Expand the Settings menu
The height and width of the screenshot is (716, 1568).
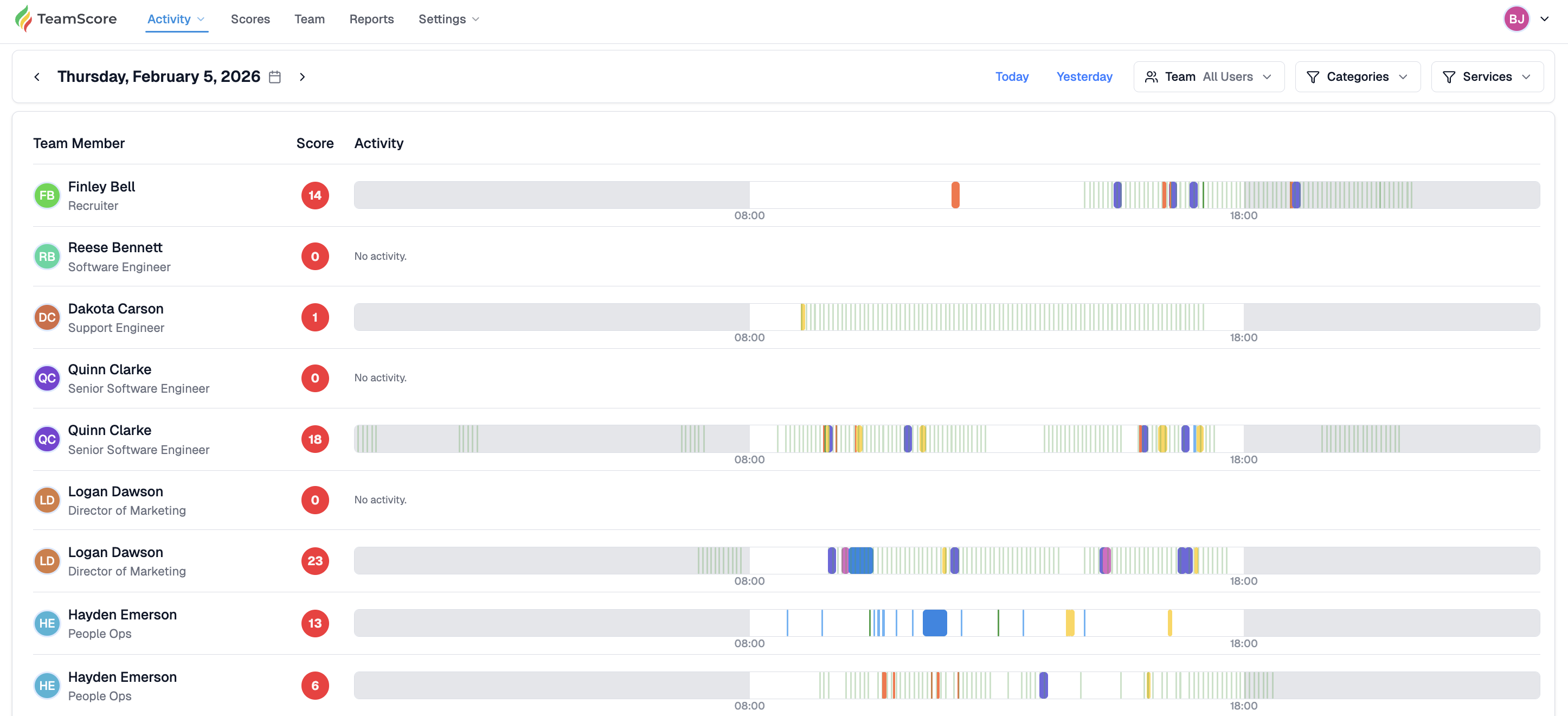[448, 19]
